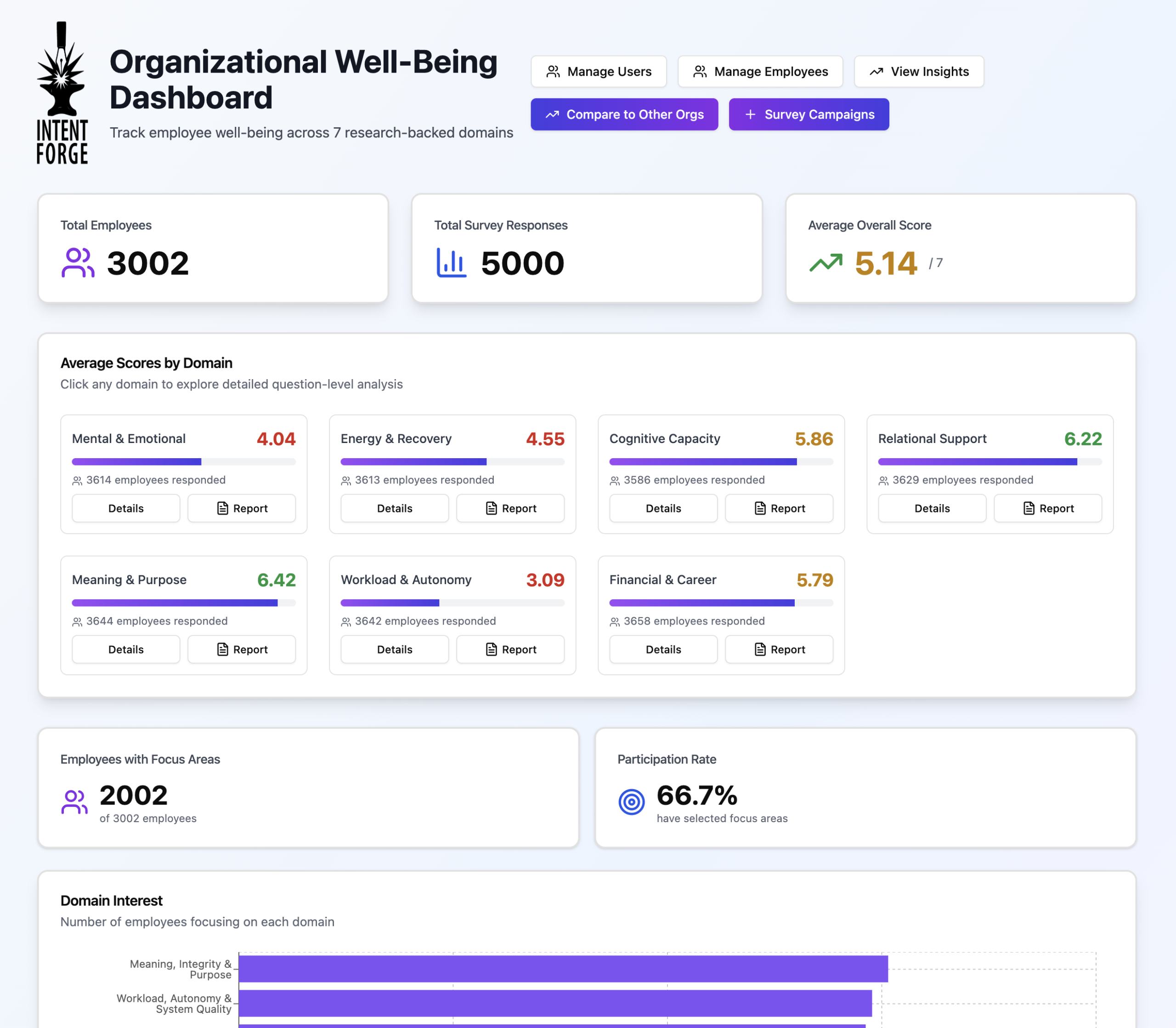Open Details for Relational Support
1176x1028 pixels.
(932, 508)
